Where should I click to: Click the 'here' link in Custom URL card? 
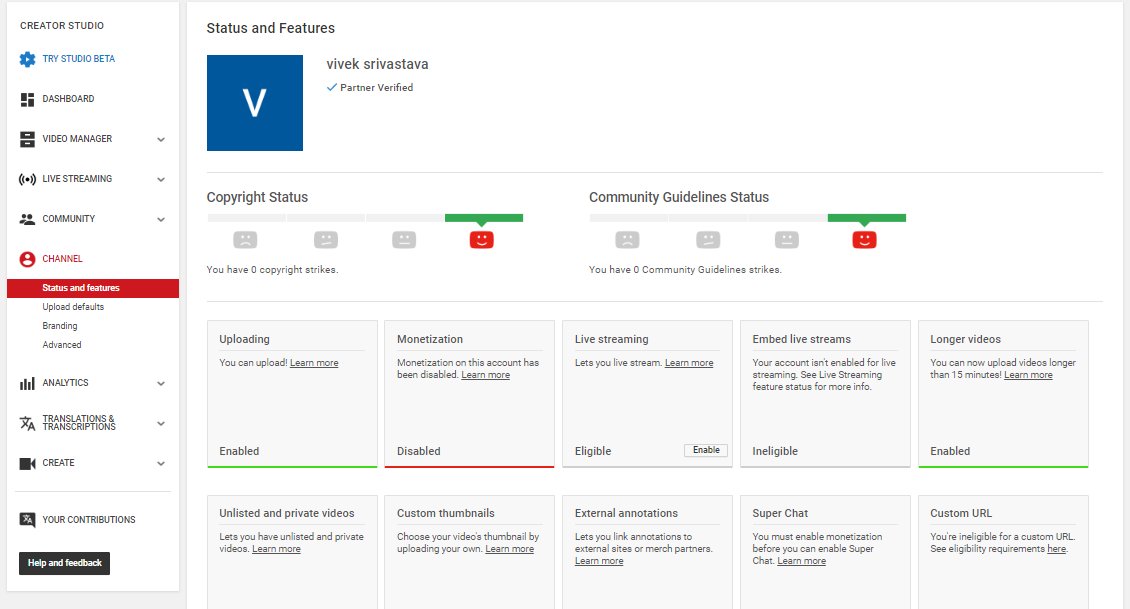pos(1056,549)
